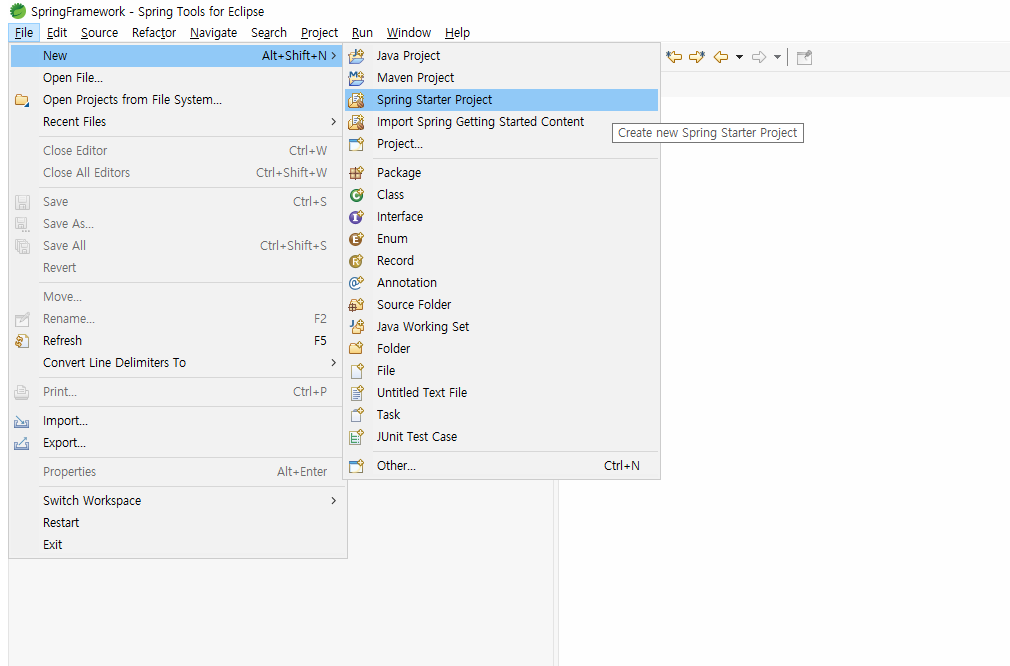Click Open Projects from File System folder icon
1010x666 pixels.
coord(22,100)
